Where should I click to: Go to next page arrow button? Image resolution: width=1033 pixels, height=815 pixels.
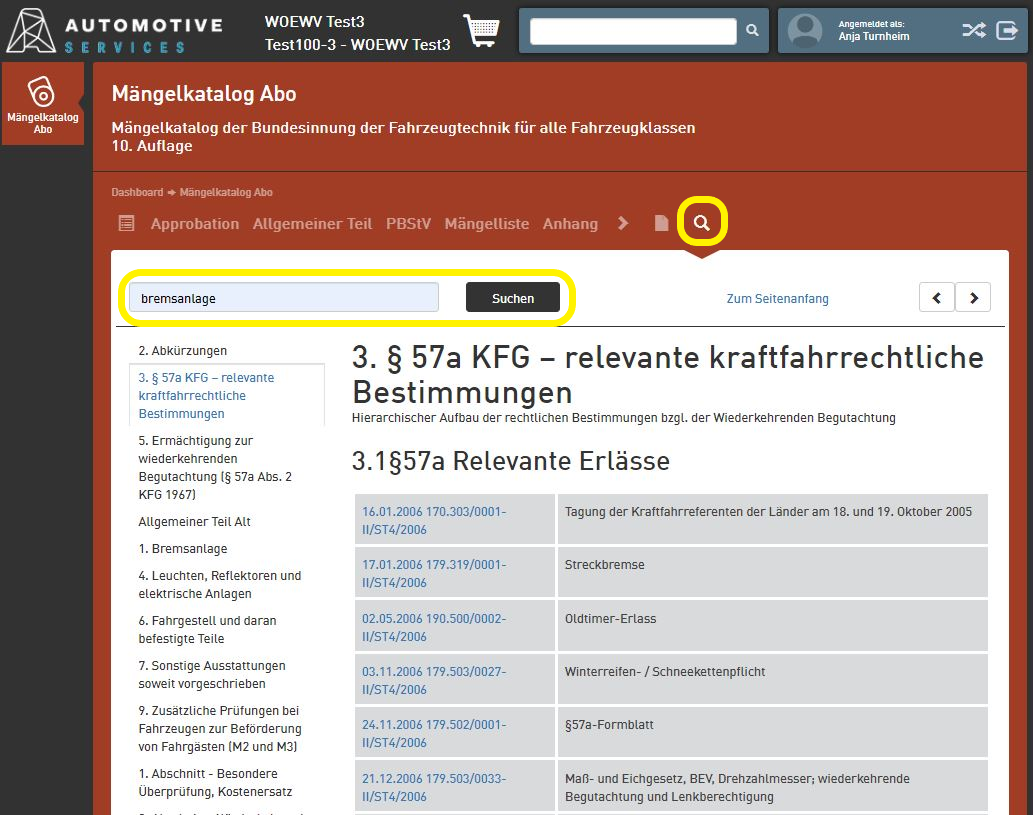pos(973,298)
